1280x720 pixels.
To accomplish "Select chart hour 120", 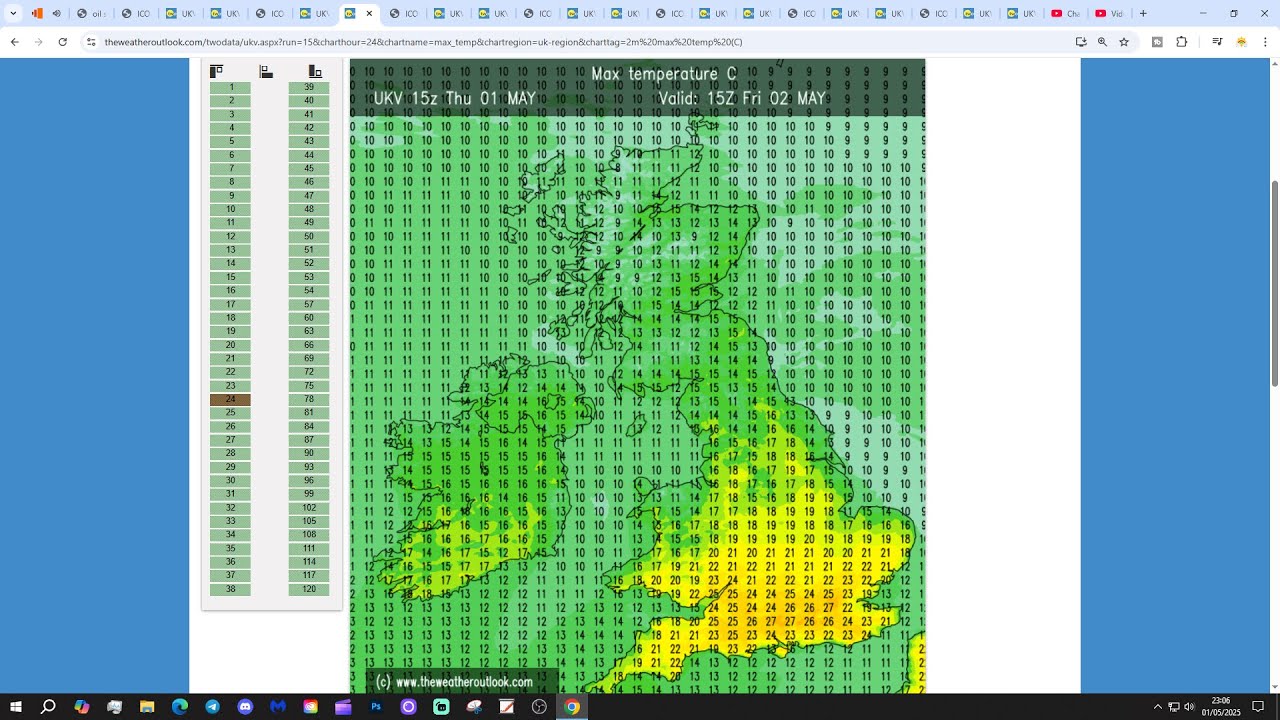I will coord(309,589).
